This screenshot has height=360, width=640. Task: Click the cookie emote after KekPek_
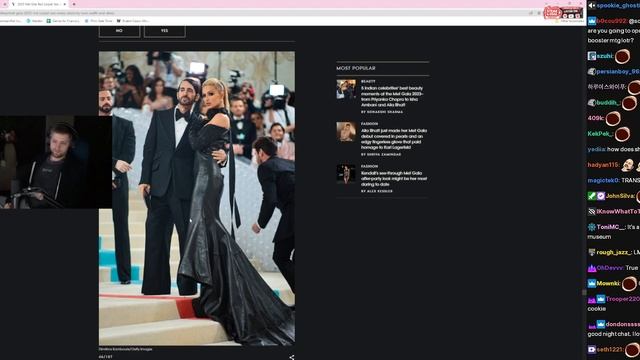pos(622,134)
